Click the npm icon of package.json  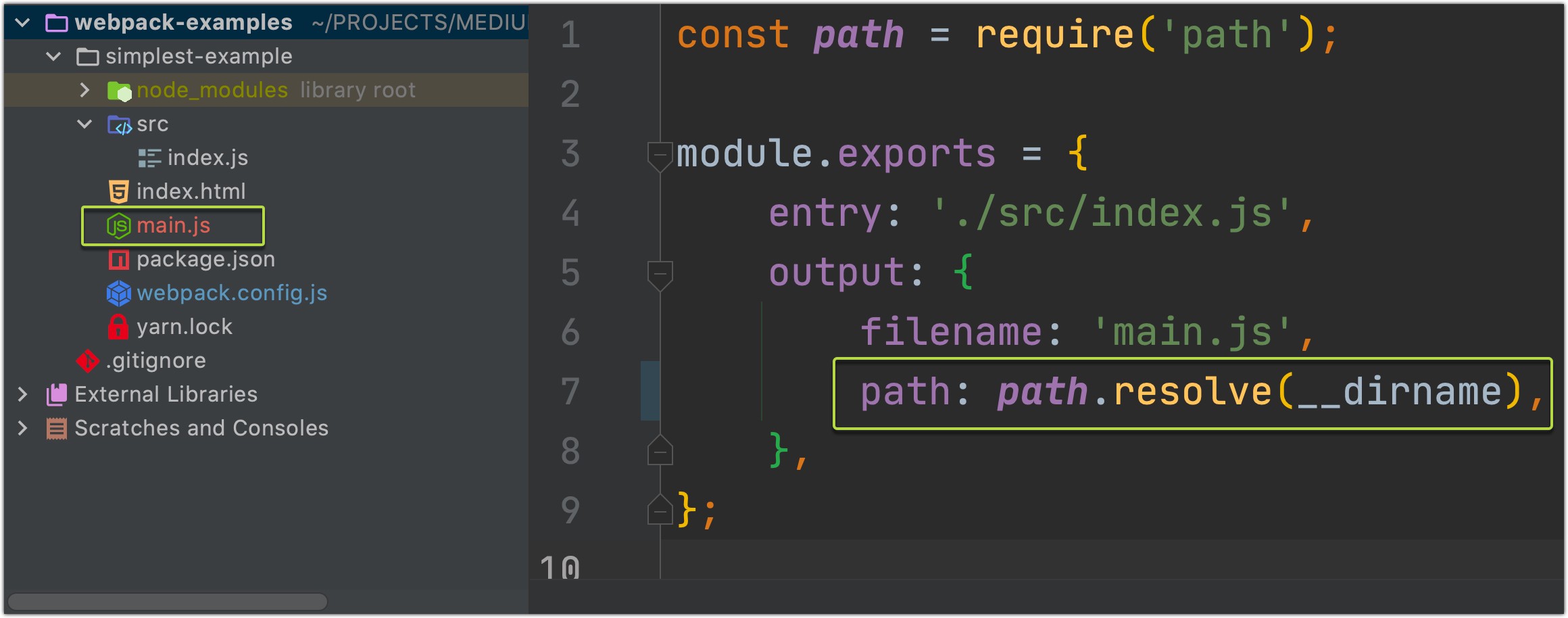point(118,260)
